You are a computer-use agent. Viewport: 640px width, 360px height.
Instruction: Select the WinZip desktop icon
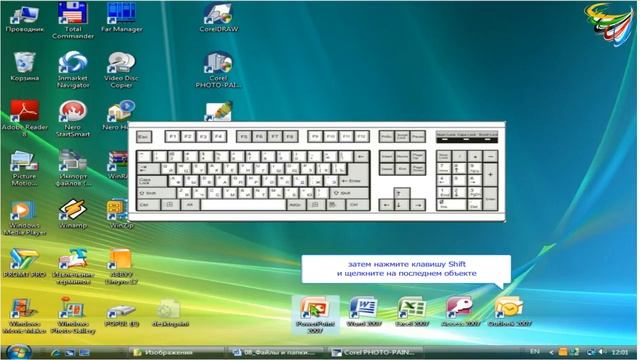point(121,214)
